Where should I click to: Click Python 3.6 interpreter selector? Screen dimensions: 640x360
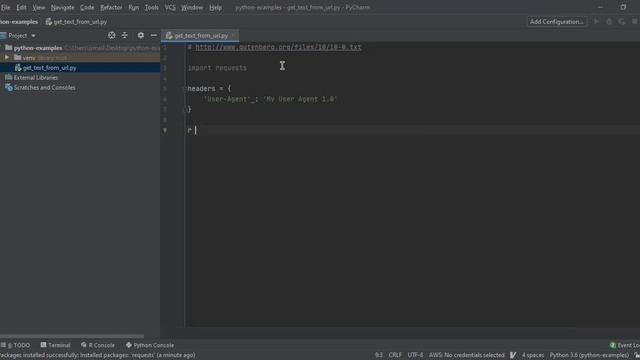(589, 355)
